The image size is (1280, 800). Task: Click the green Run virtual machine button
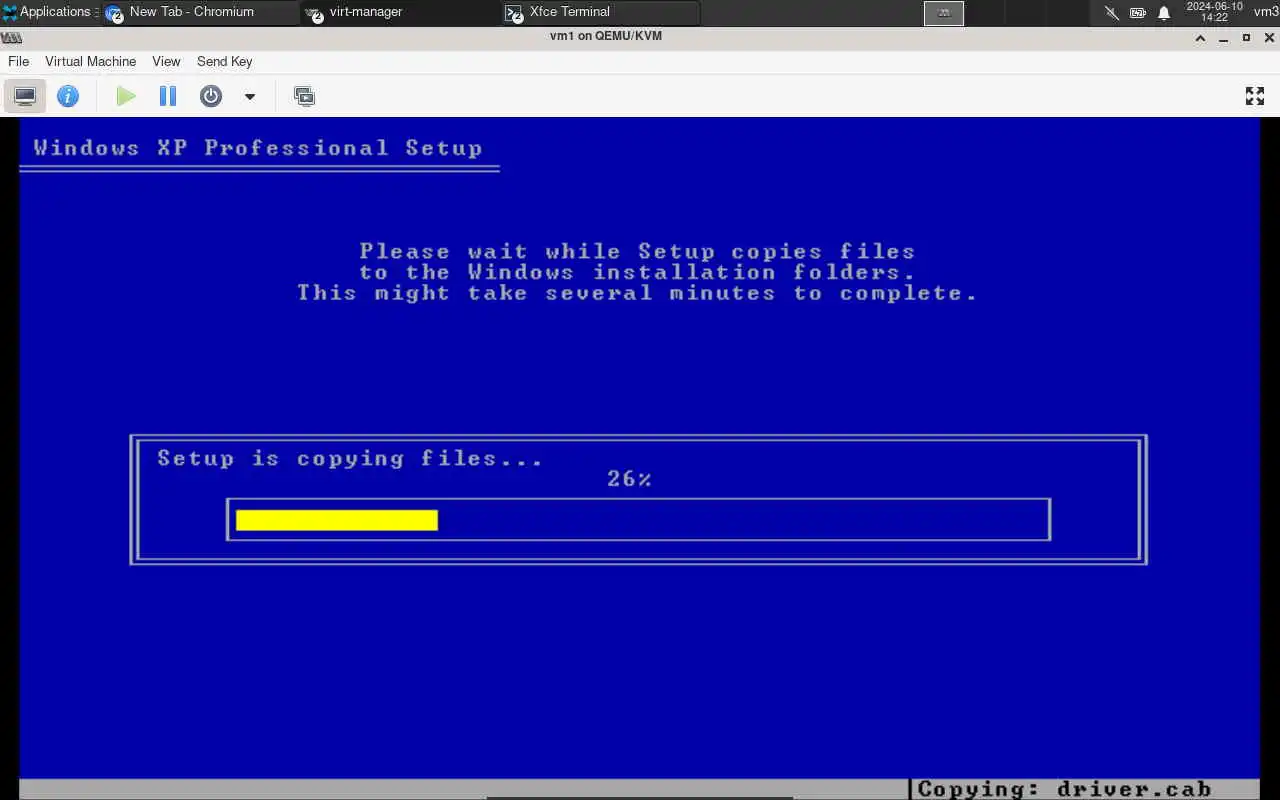point(126,96)
